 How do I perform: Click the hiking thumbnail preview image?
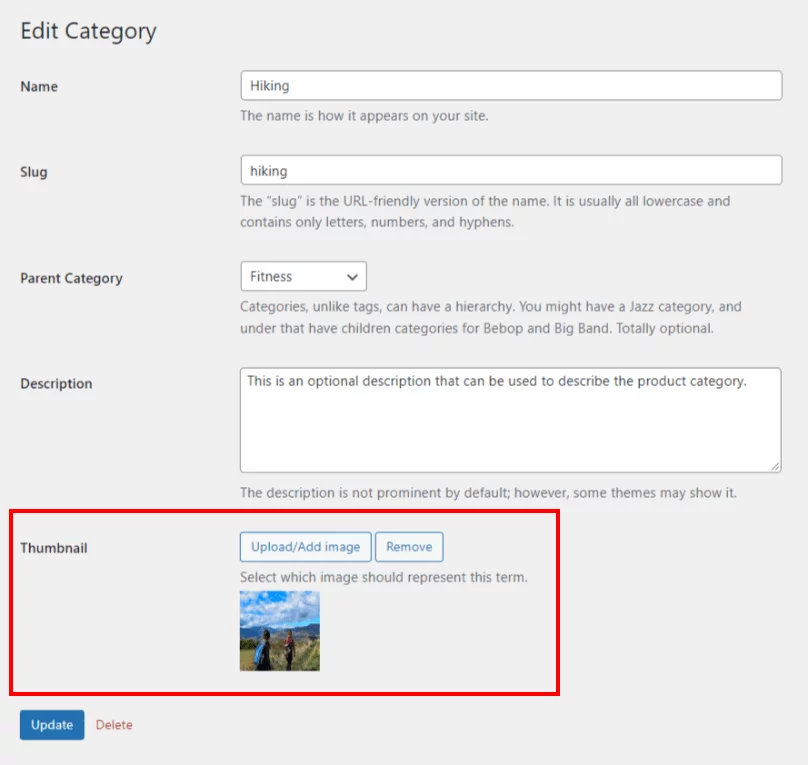(280, 630)
